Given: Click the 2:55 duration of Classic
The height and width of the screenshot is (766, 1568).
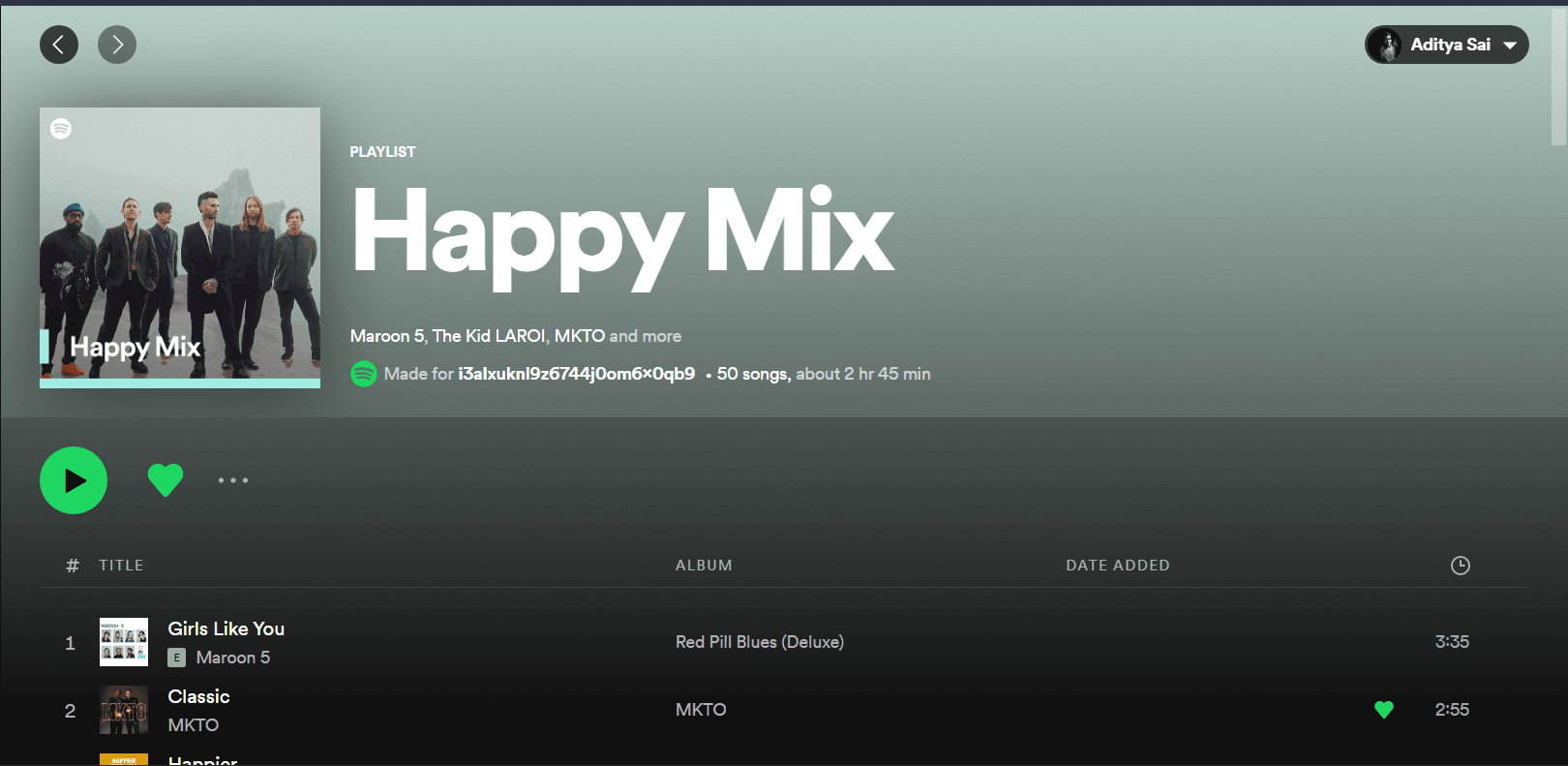Looking at the screenshot, I should [1452, 710].
